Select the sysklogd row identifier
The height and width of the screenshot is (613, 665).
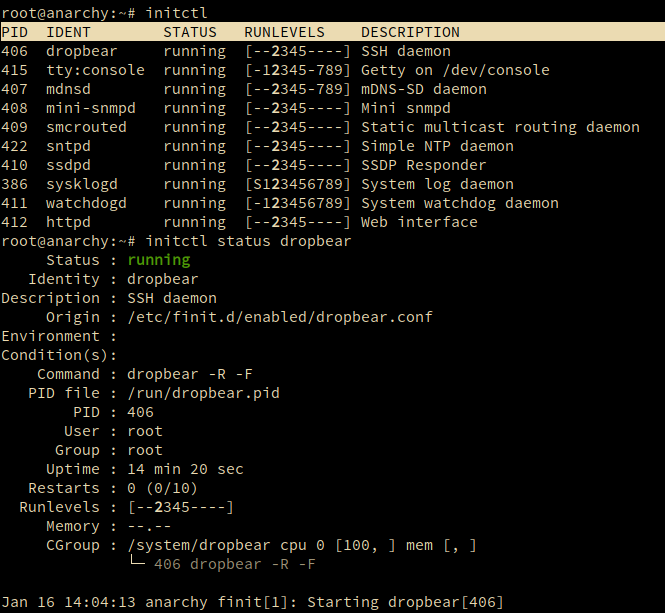(82, 184)
